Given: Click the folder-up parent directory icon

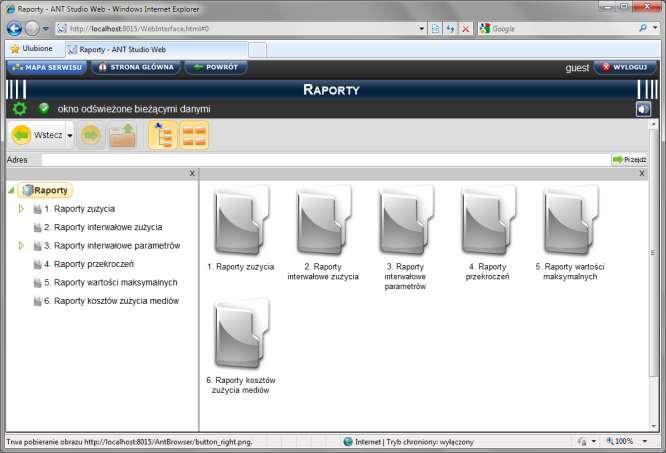Looking at the screenshot, I should (122, 135).
